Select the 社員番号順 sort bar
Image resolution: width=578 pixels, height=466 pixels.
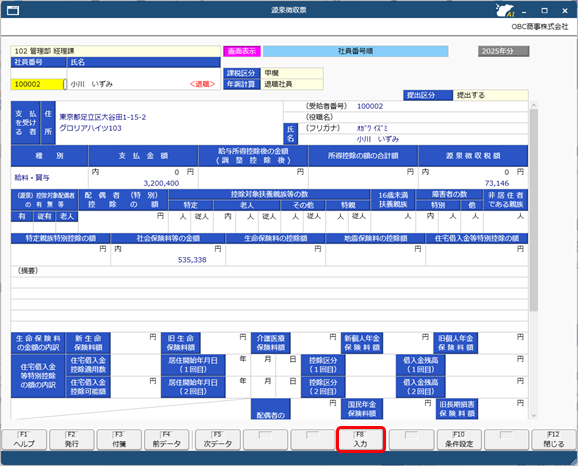355,51
